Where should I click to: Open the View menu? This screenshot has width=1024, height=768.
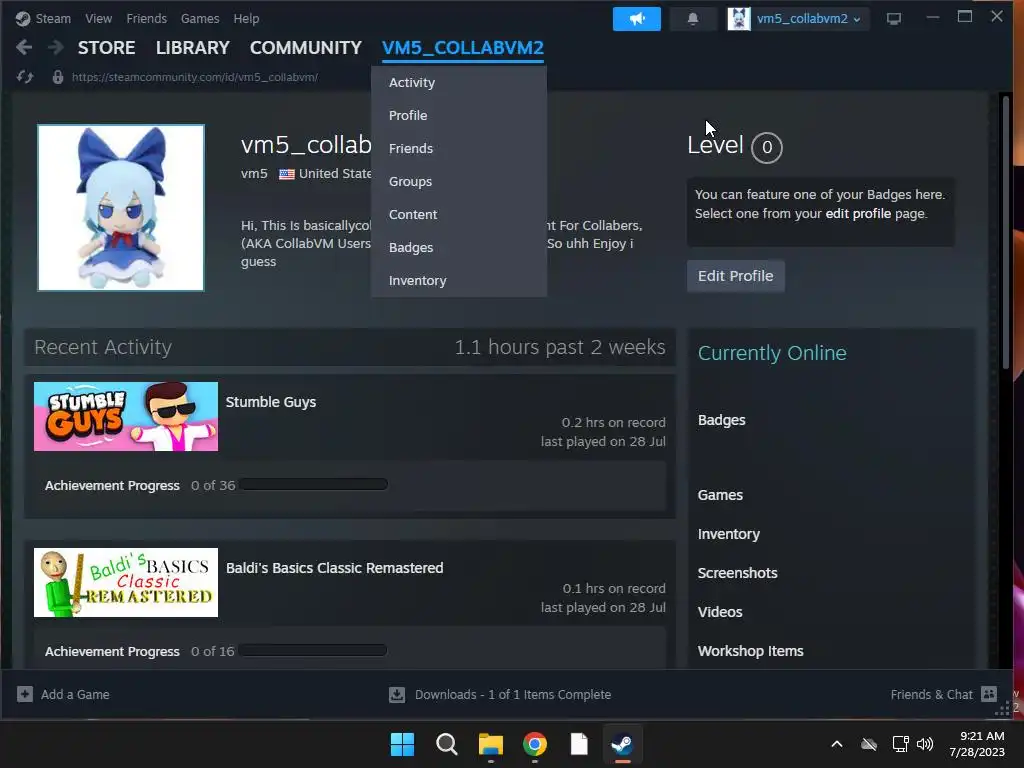click(x=98, y=18)
